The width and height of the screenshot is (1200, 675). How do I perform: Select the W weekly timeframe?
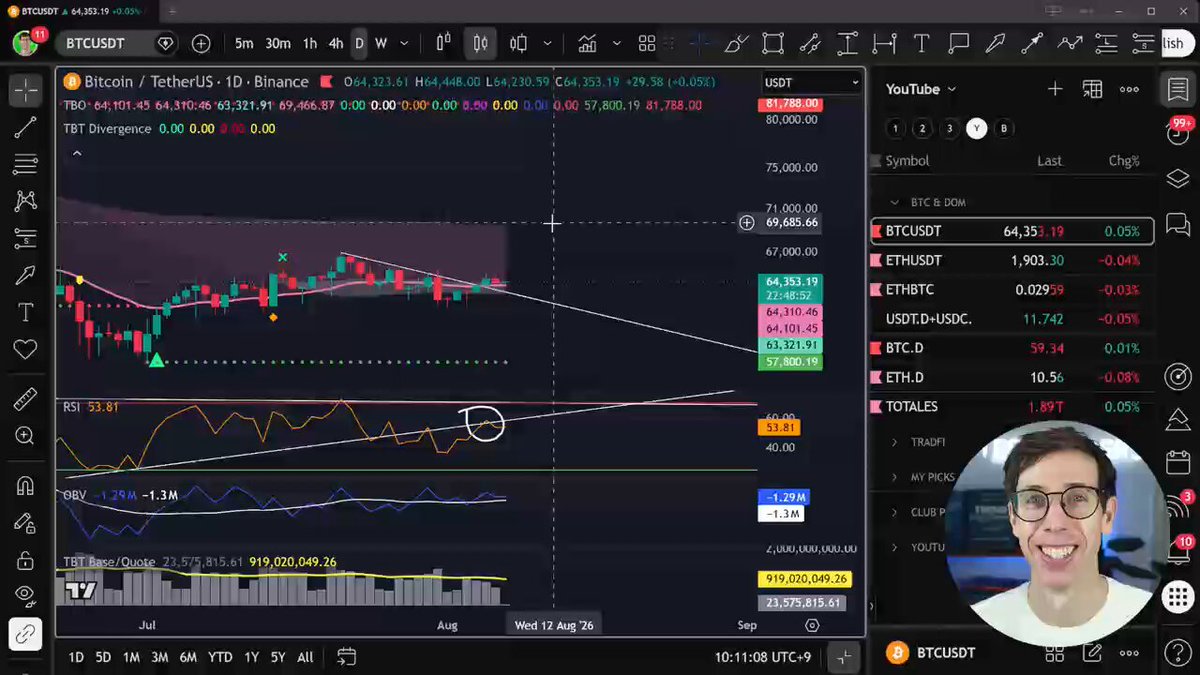tap(381, 43)
